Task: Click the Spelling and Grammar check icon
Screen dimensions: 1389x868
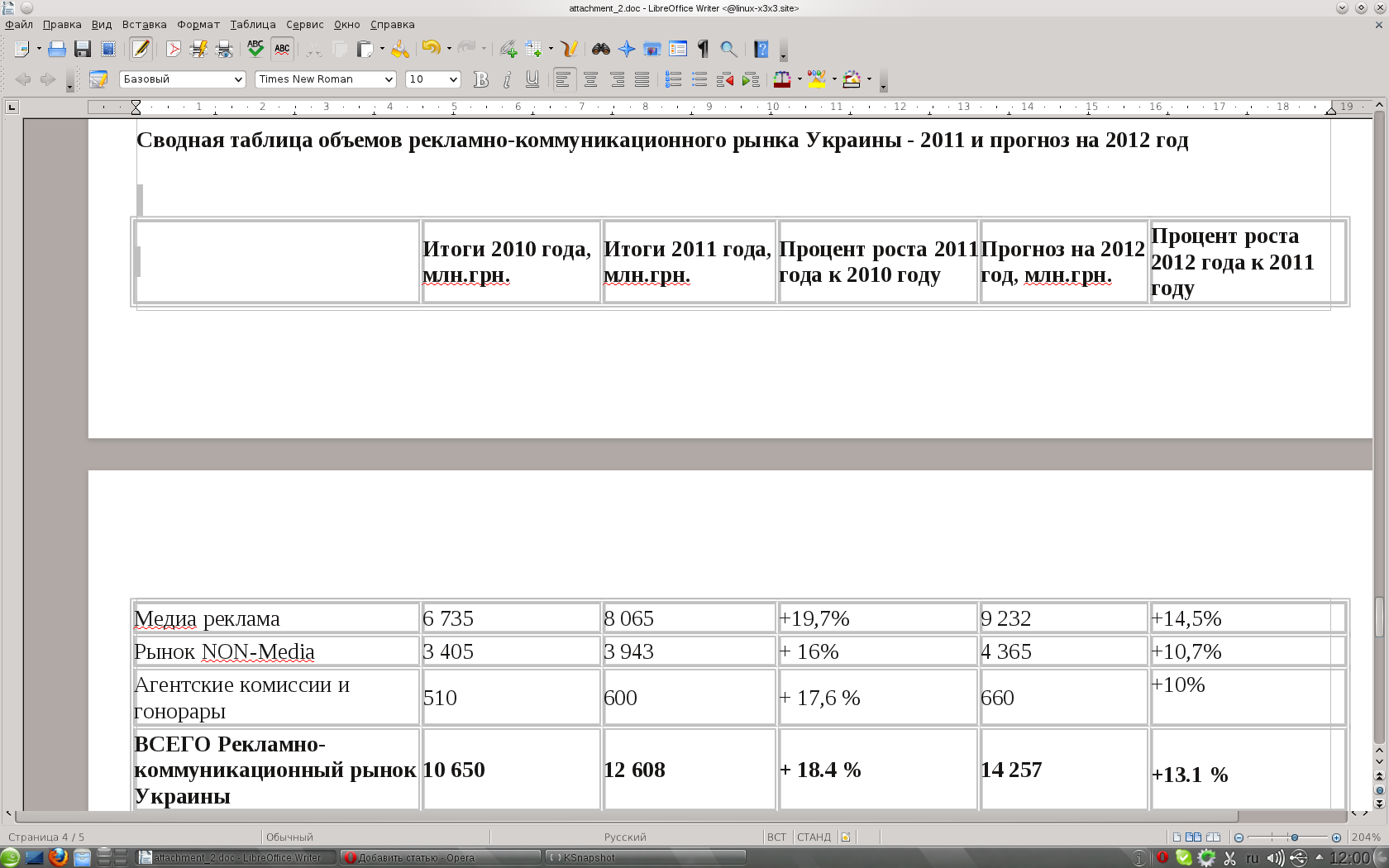Action: [255, 50]
